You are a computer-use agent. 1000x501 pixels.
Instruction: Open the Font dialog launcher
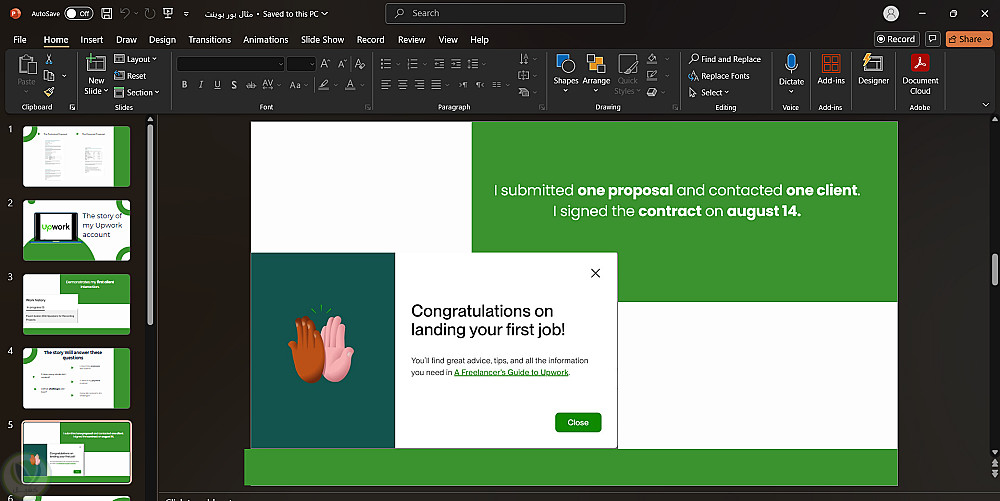tap(368, 107)
